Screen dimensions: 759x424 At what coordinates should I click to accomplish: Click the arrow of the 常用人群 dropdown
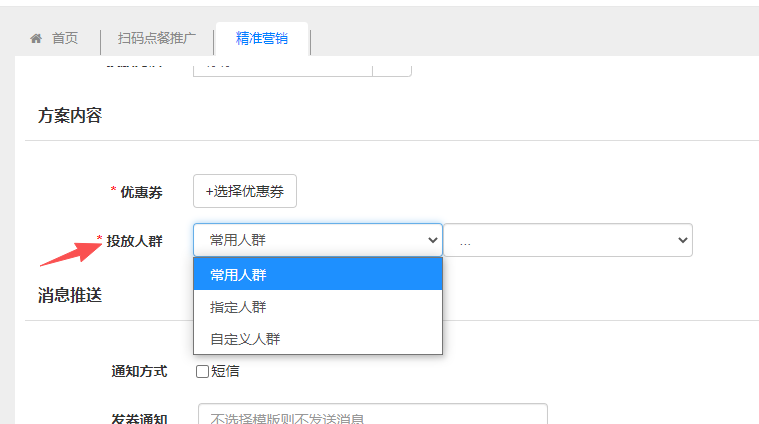pos(433,240)
